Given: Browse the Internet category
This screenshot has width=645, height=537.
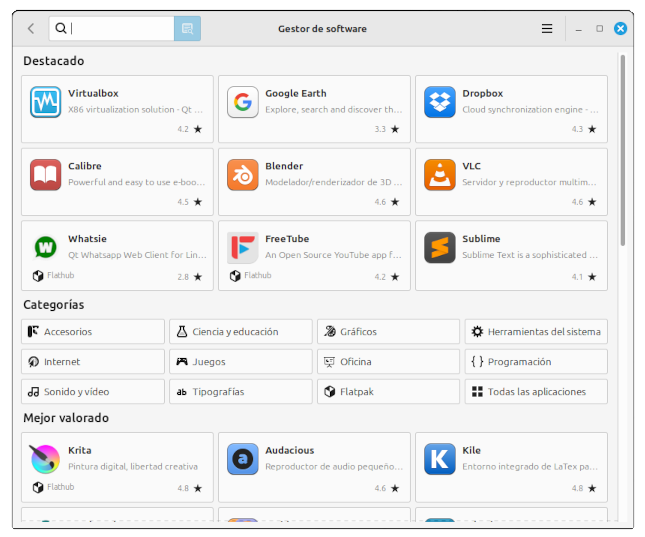Looking at the screenshot, I should click(93, 362).
